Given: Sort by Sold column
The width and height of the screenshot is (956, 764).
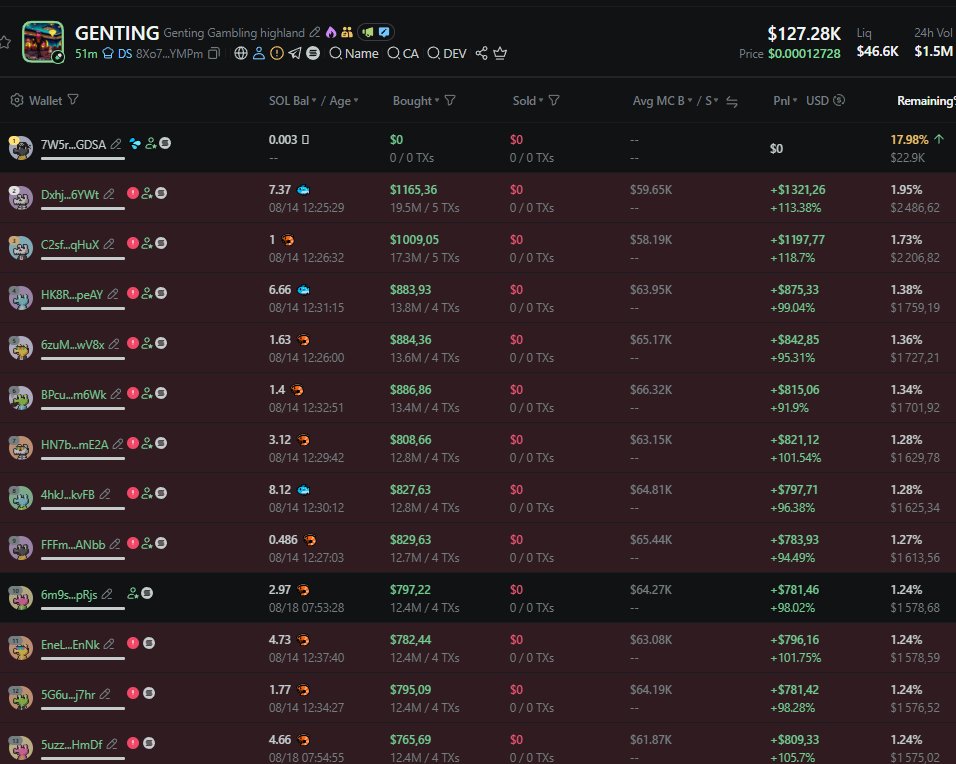Looking at the screenshot, I should pyautogui.click(x=528, y=101).
